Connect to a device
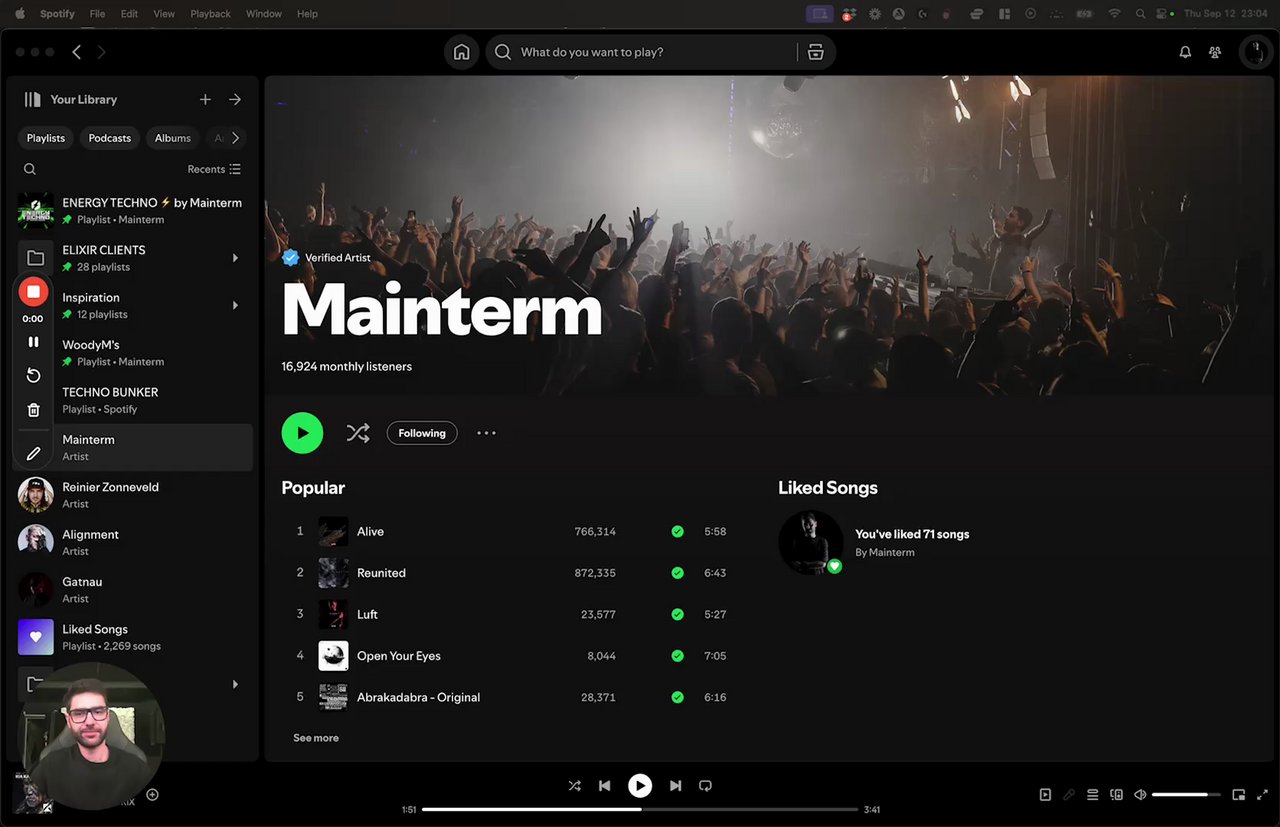The image size is (1280, 827). (x=1117, y=795)
